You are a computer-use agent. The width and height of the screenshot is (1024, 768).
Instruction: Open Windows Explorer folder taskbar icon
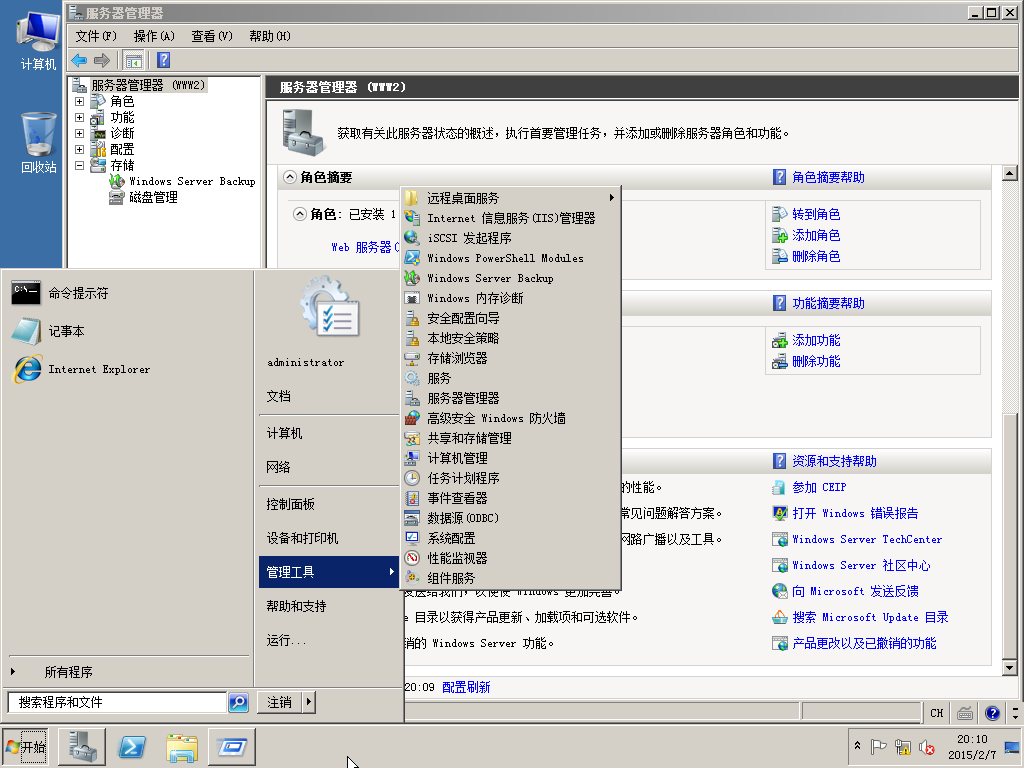click(x=182, y=747)
